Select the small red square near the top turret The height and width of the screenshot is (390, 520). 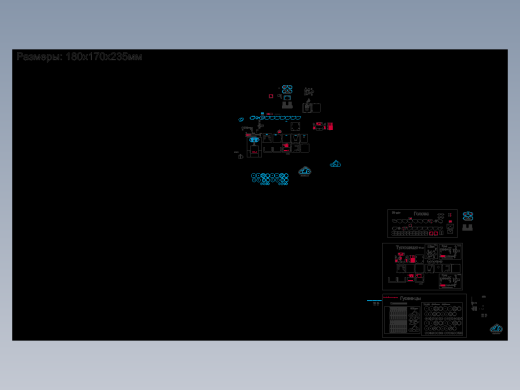click(271, 96)
